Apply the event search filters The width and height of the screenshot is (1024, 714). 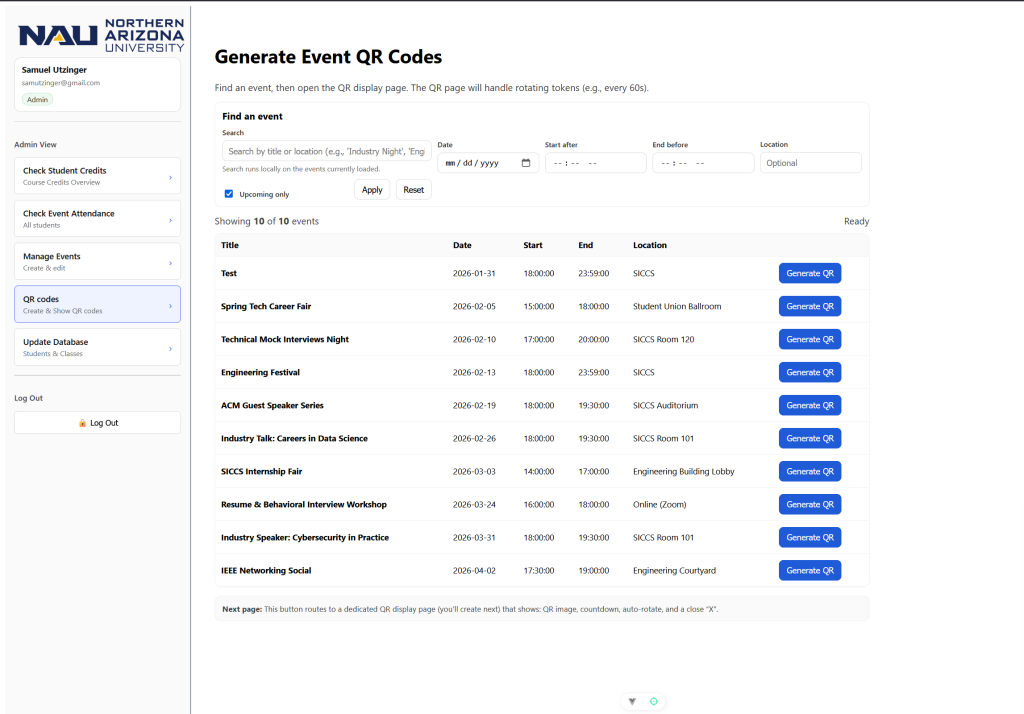click(x=372, y=189)
